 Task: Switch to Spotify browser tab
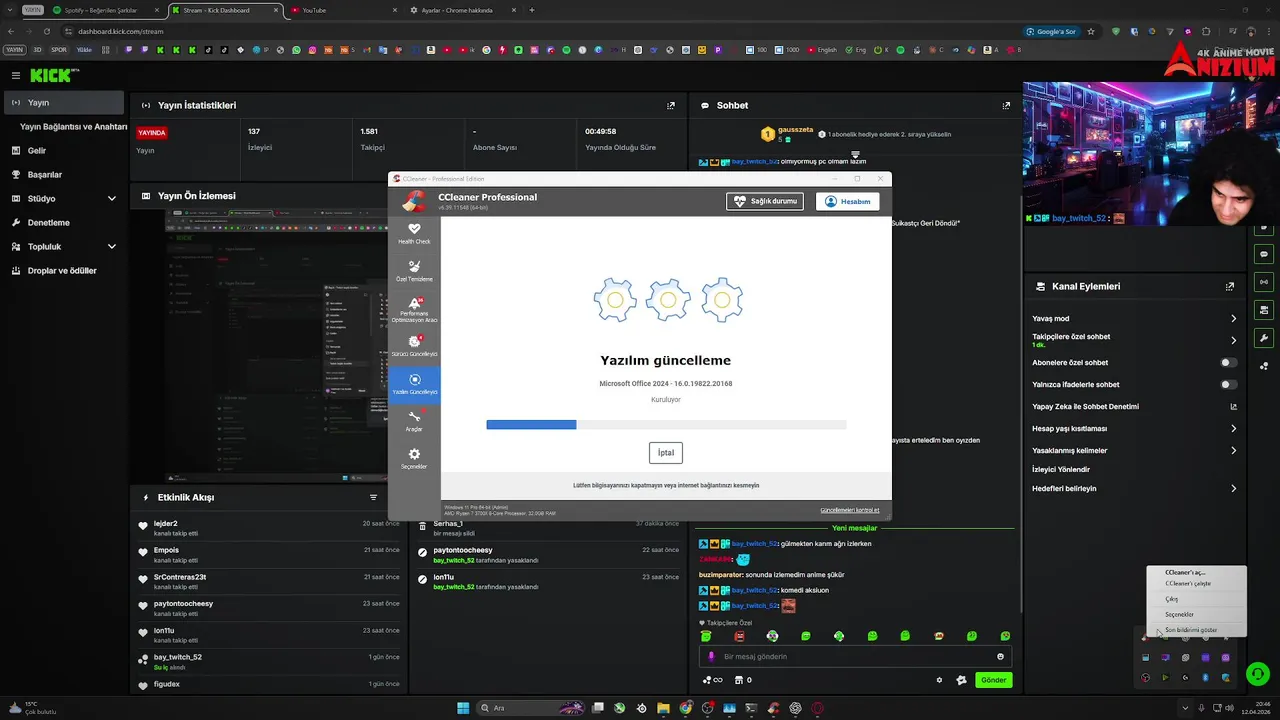coord(105,10)
